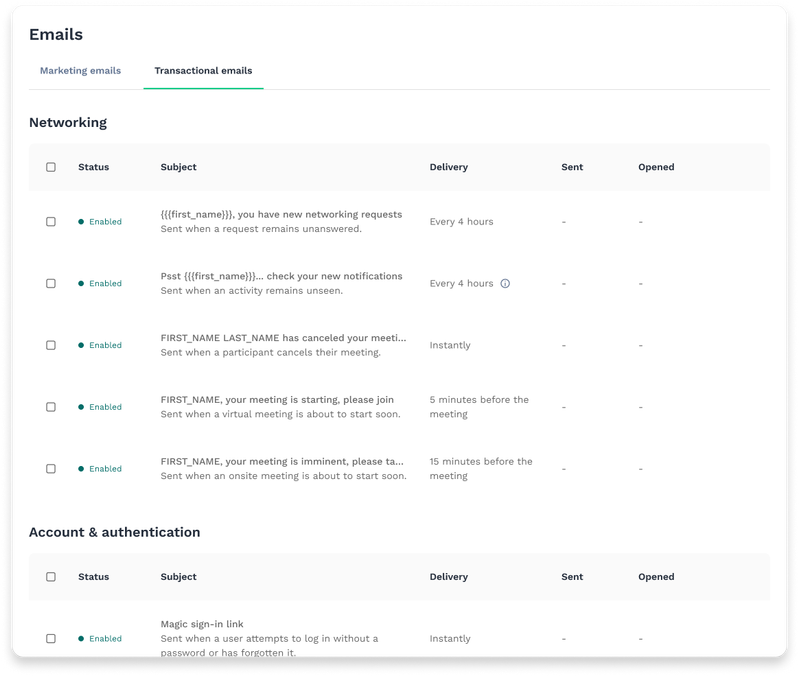Click Enabled status of networking requests email

tap(104, 222)
